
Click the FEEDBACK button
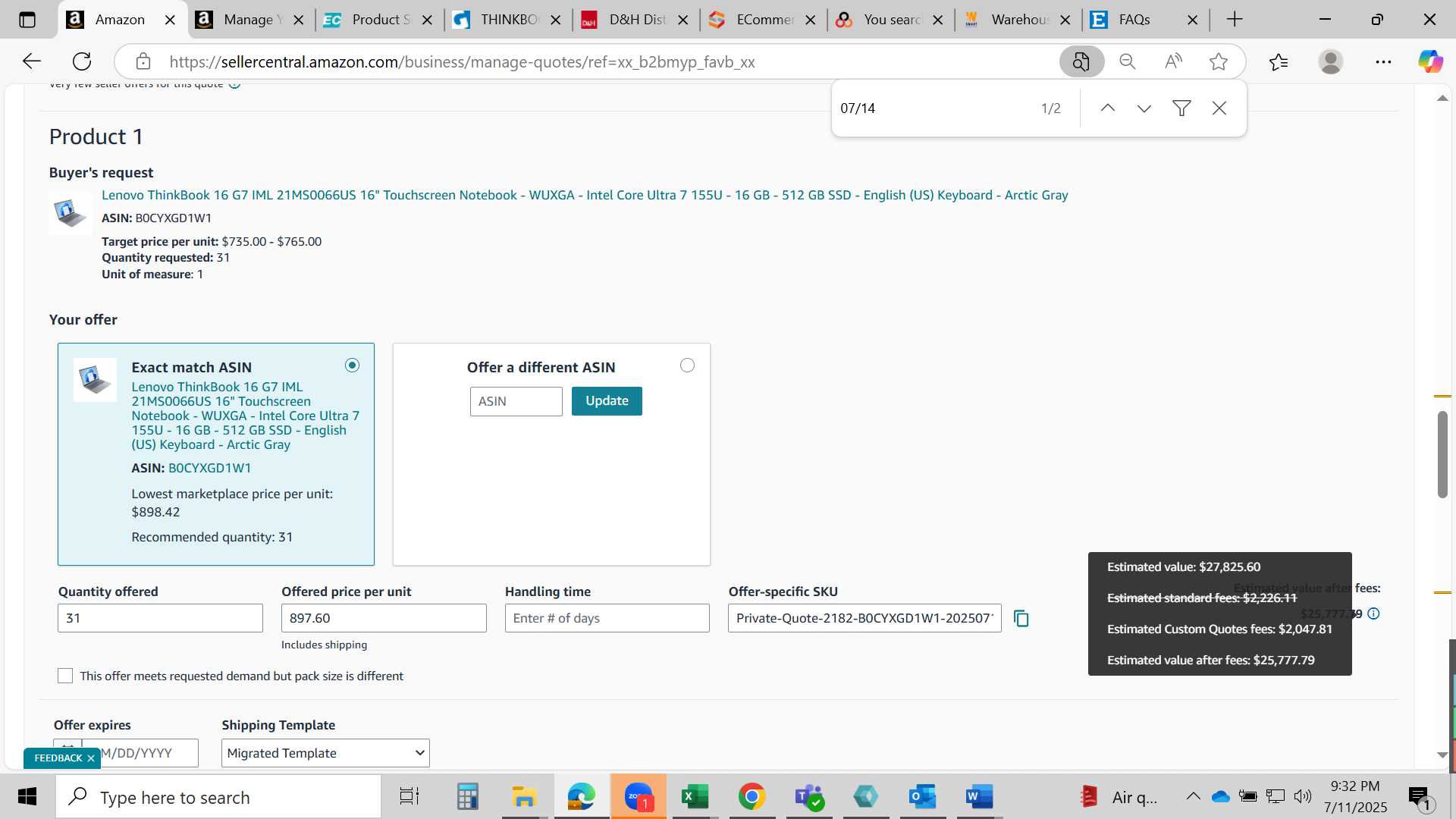[58, 758]
